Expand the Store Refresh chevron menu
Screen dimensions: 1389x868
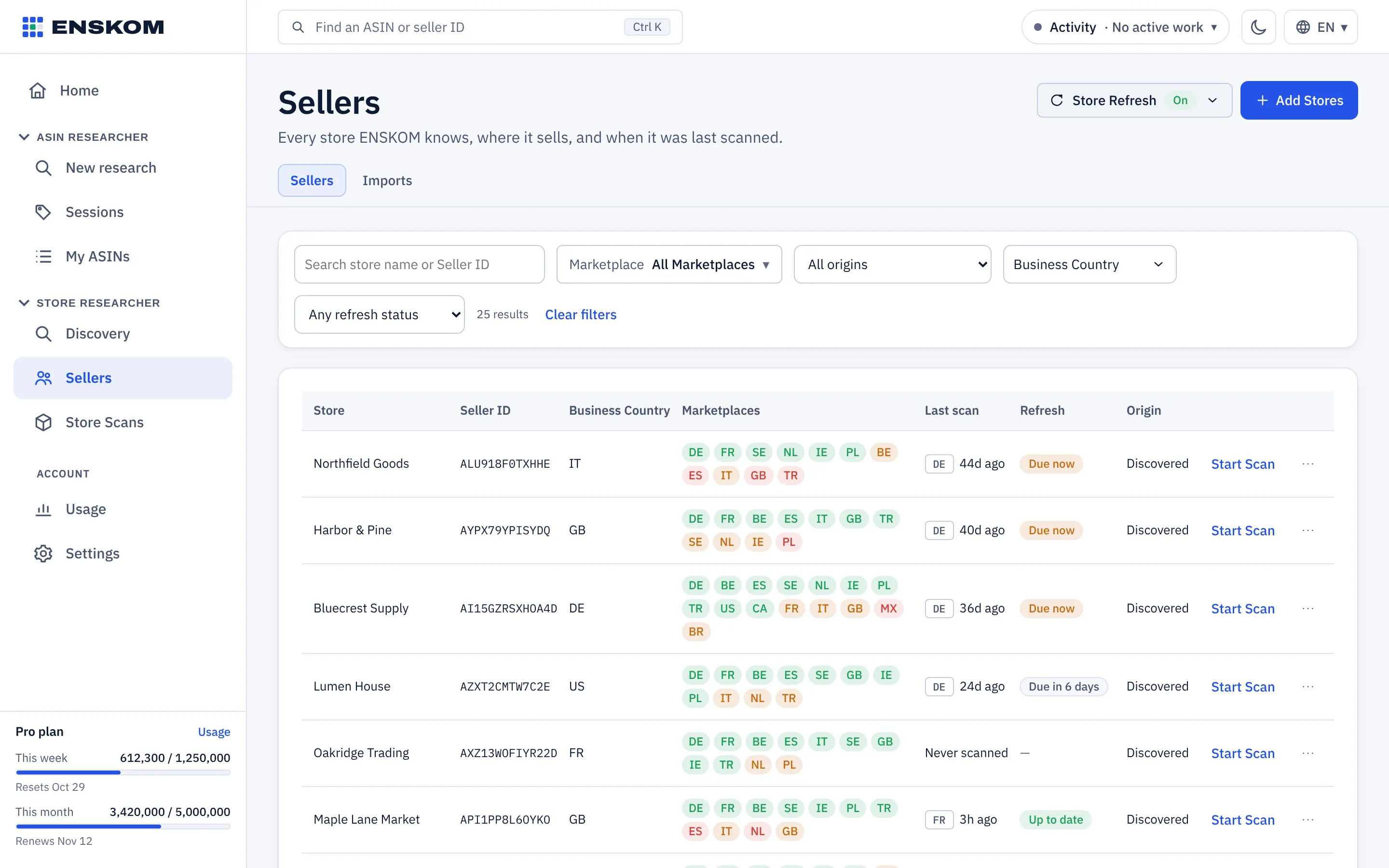point(1212,100)
